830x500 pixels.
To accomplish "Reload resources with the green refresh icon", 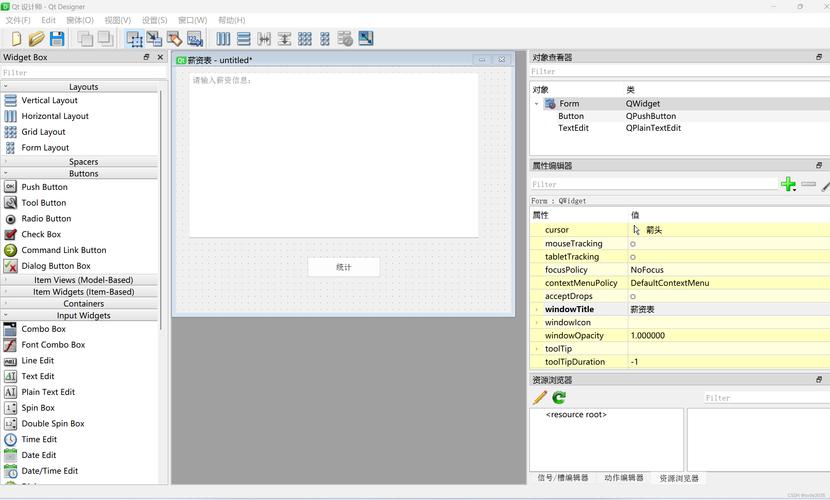I will pos(559,398).
